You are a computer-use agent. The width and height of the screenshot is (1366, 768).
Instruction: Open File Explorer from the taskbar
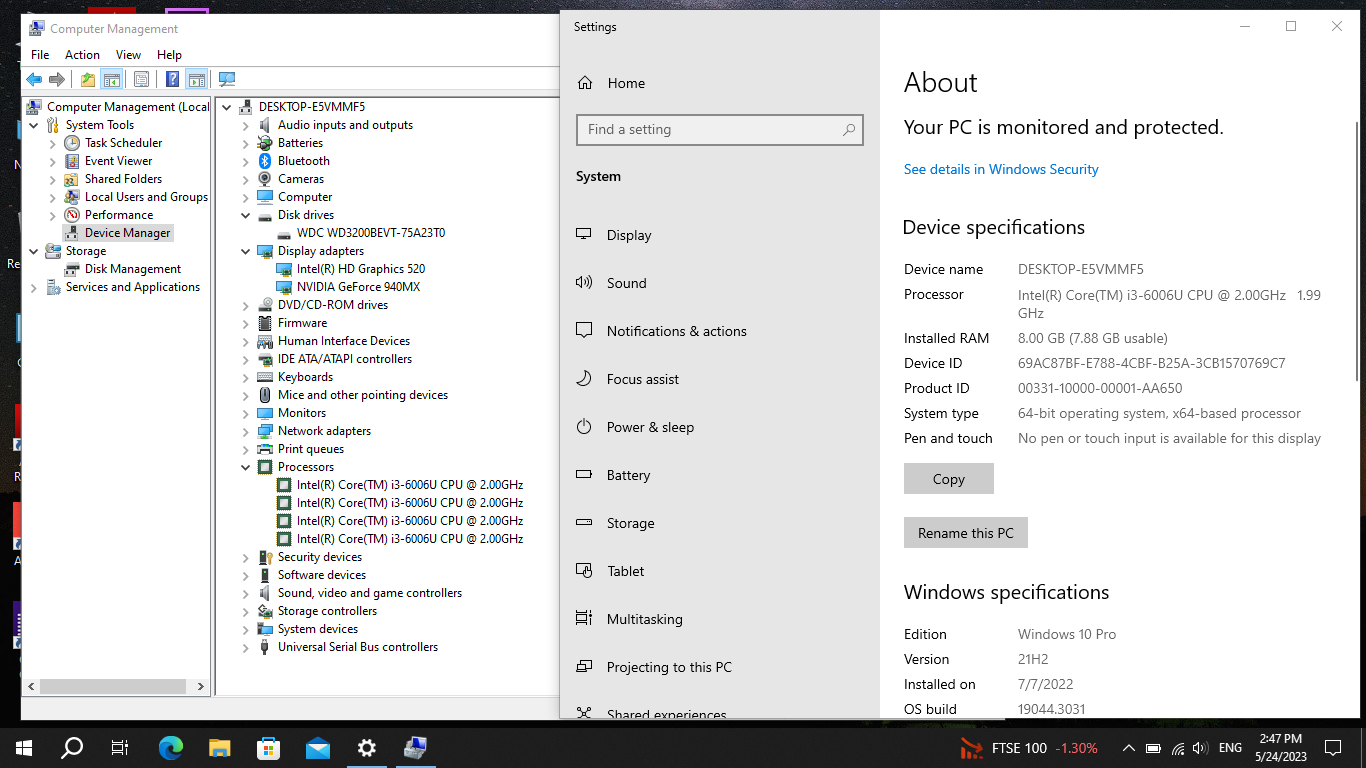[x=220, y=747]
